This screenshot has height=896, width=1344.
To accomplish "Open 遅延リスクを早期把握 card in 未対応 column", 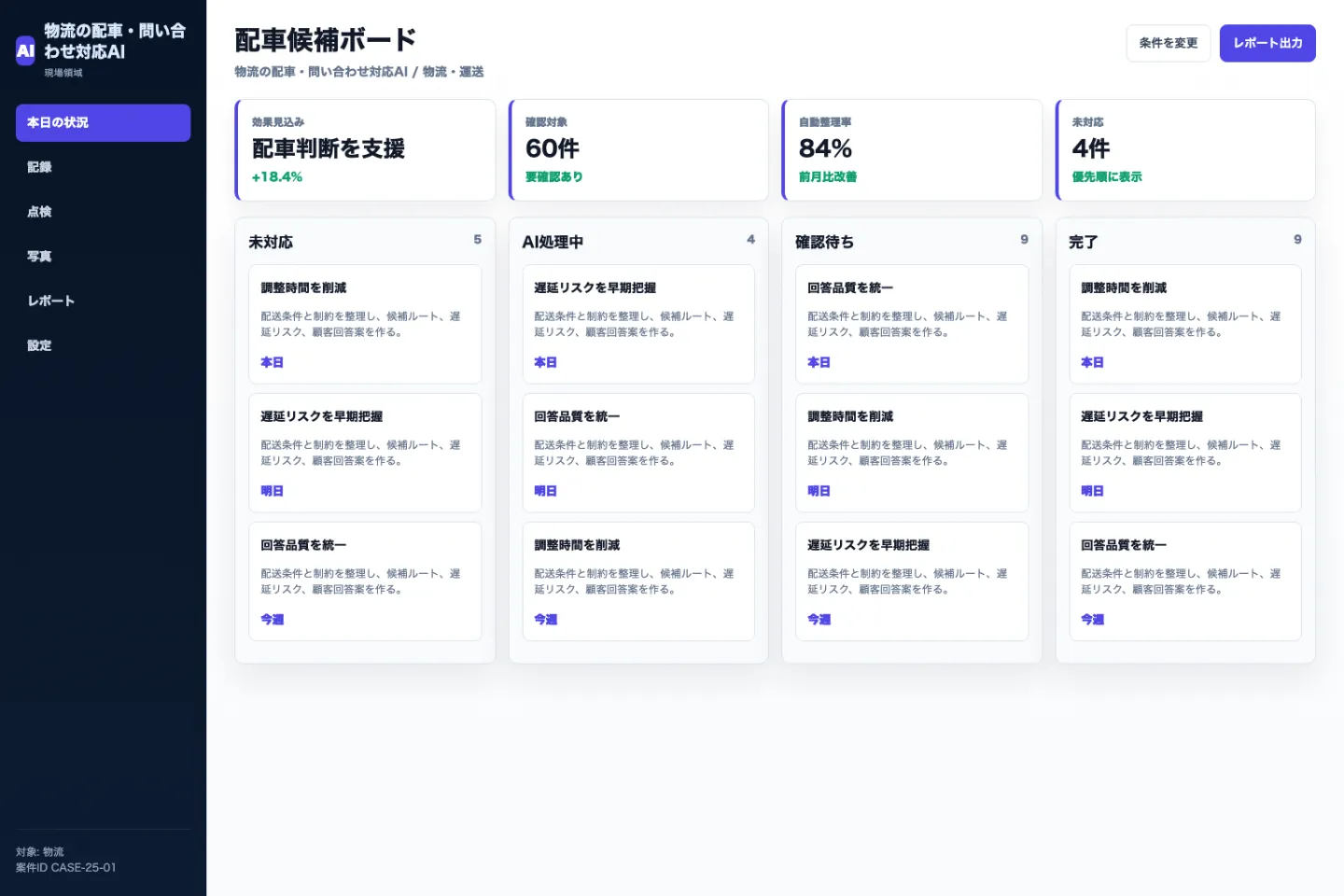I will tap(365, 453).
